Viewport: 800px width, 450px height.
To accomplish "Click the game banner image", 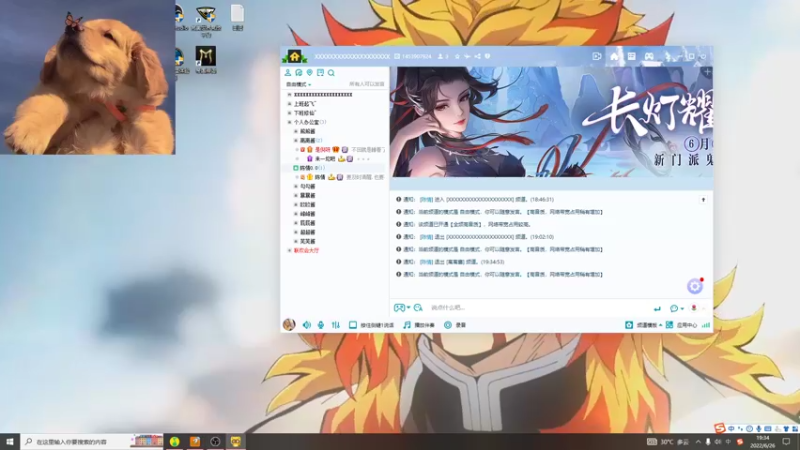I will pyautogui.click(x=551, y=122).
